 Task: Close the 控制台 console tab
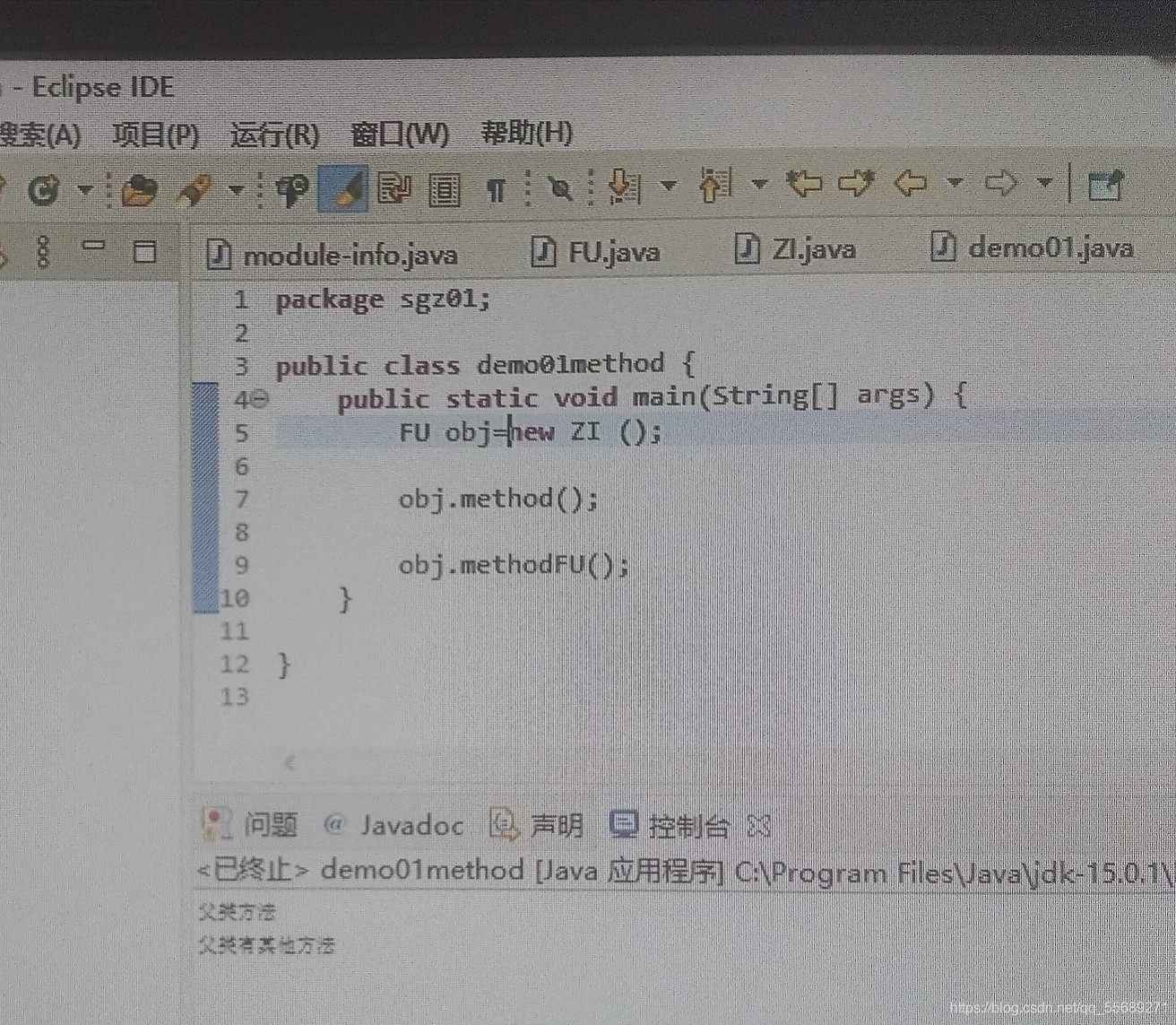758,825
